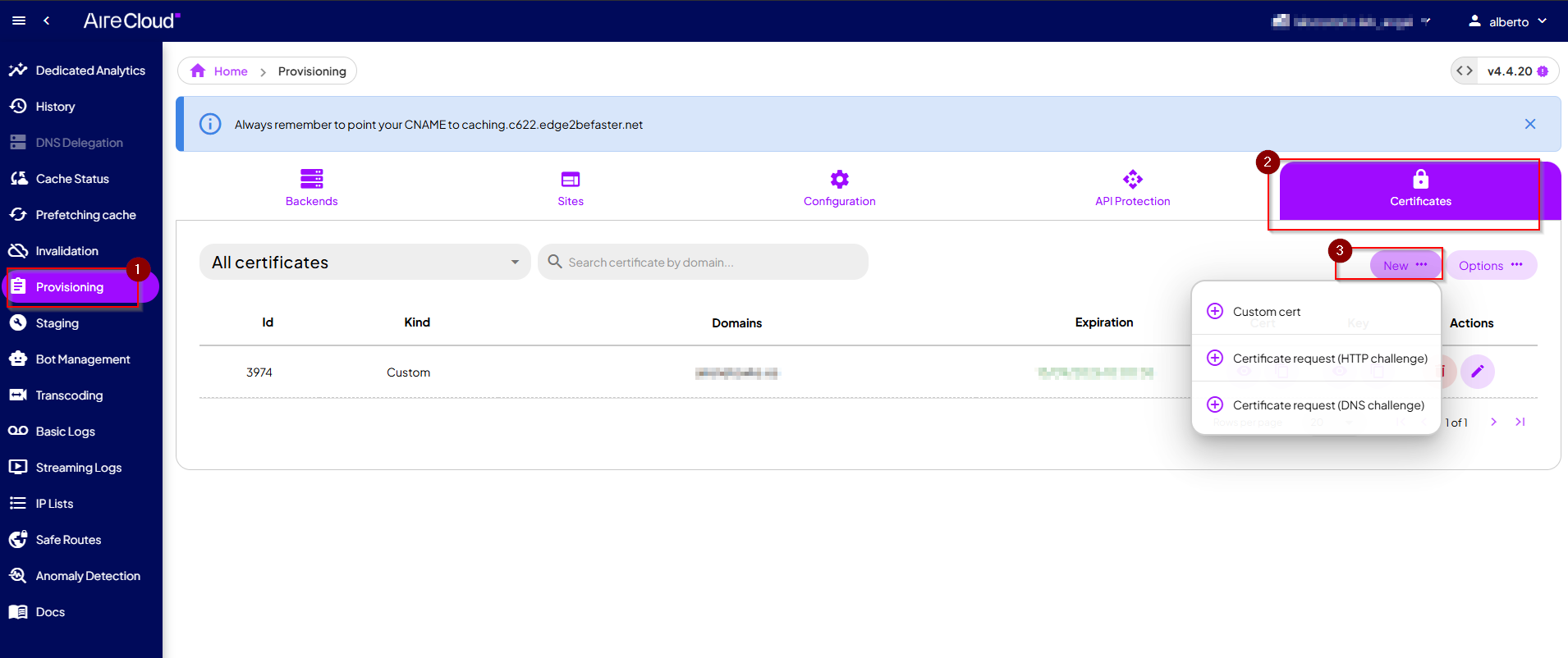This screenshot has width=1568, height=658.
Task: Click the Kind column header
Action: click(417, 322)
